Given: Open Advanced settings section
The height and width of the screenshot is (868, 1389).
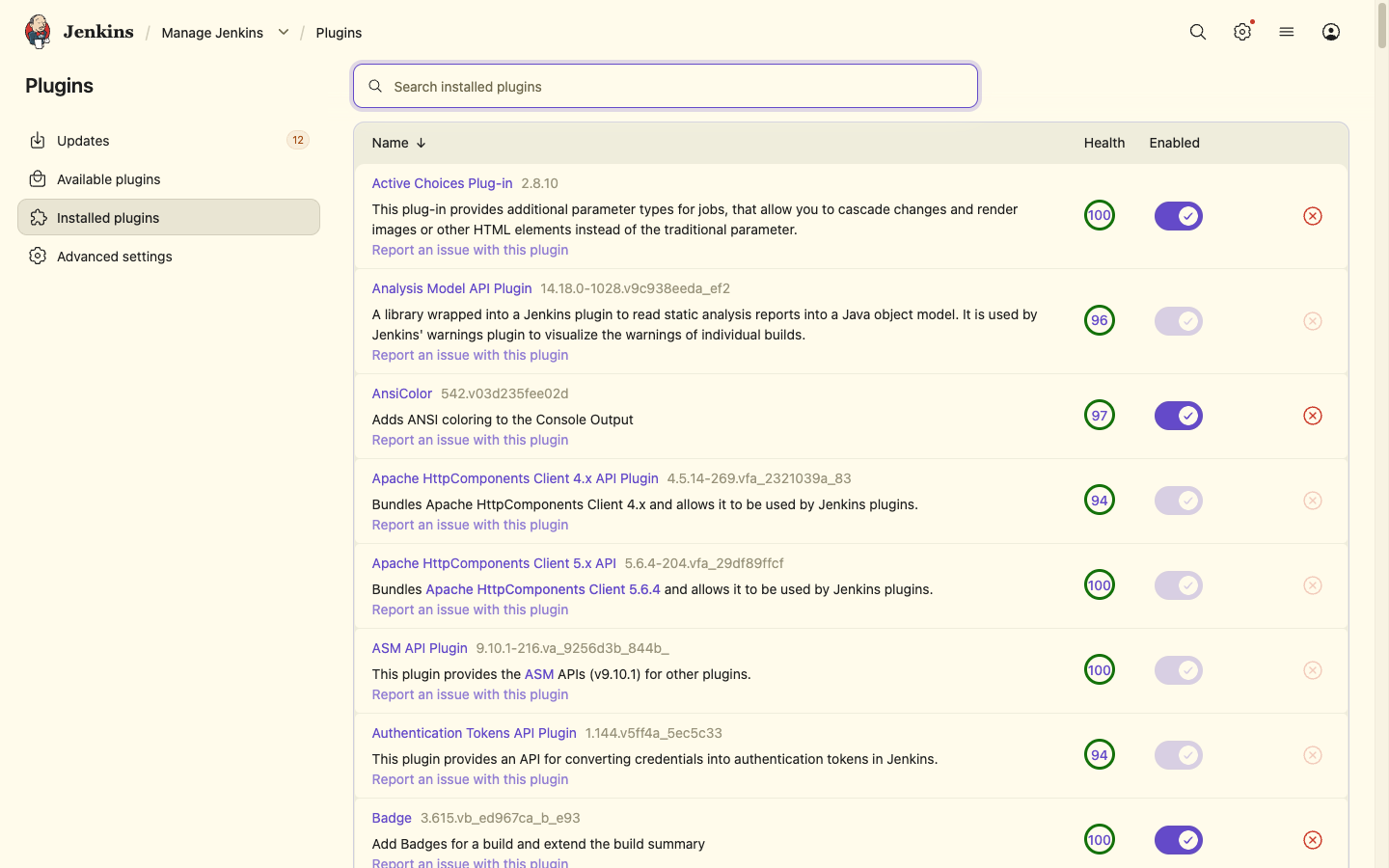Looking at the screenshot, I should point(169,256).
